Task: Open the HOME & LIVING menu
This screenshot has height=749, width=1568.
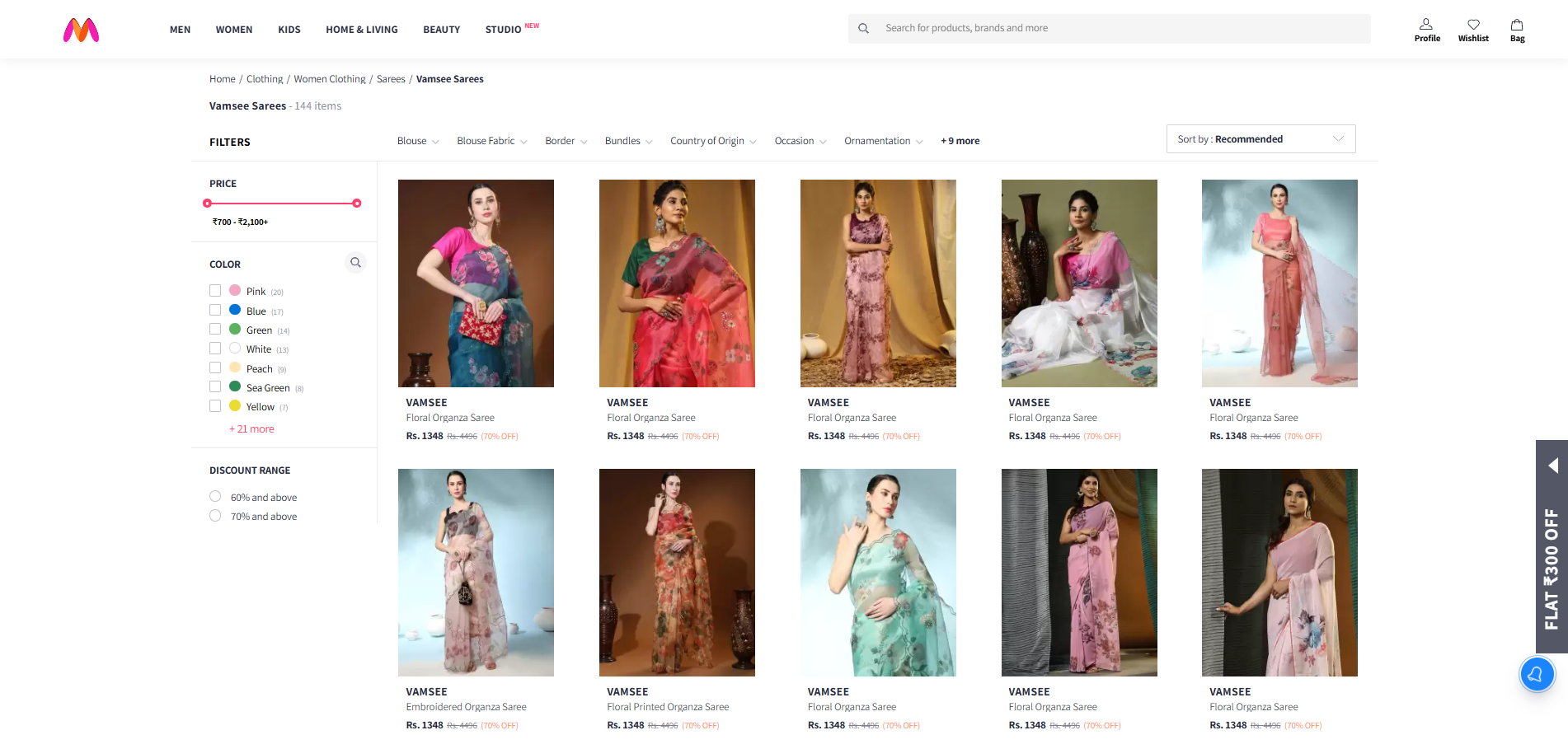Action: pyautogui.click(x=361, y=30)
